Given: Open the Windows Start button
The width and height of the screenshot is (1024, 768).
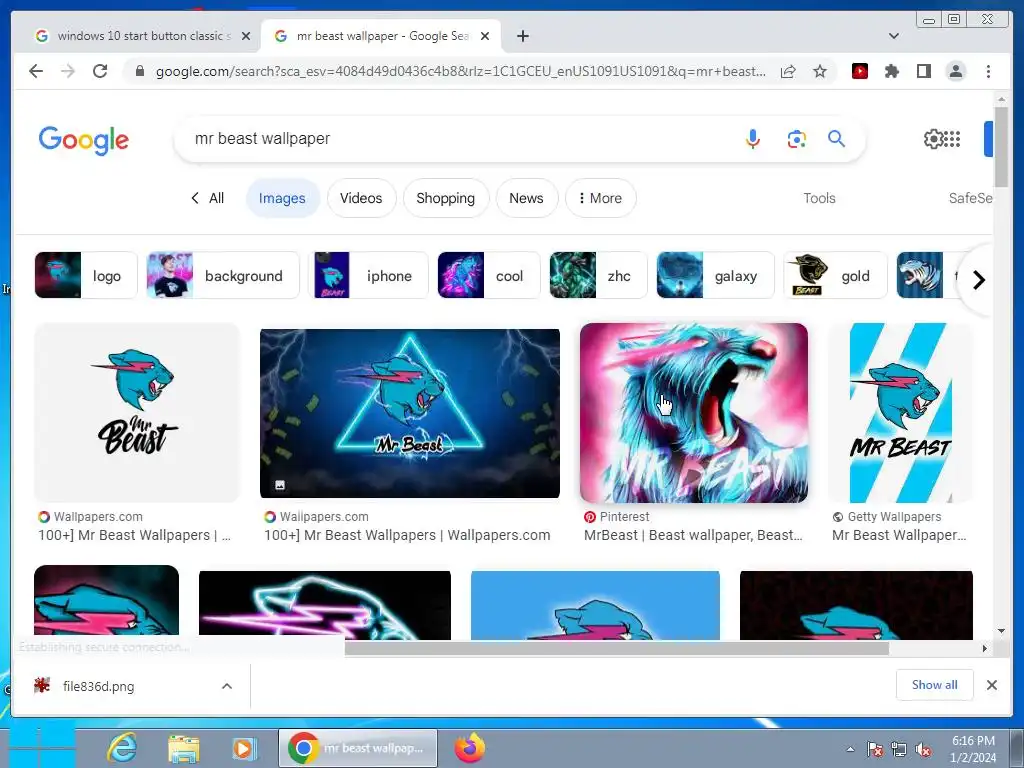Looking at the screenshot, I should tap(40, 748).
